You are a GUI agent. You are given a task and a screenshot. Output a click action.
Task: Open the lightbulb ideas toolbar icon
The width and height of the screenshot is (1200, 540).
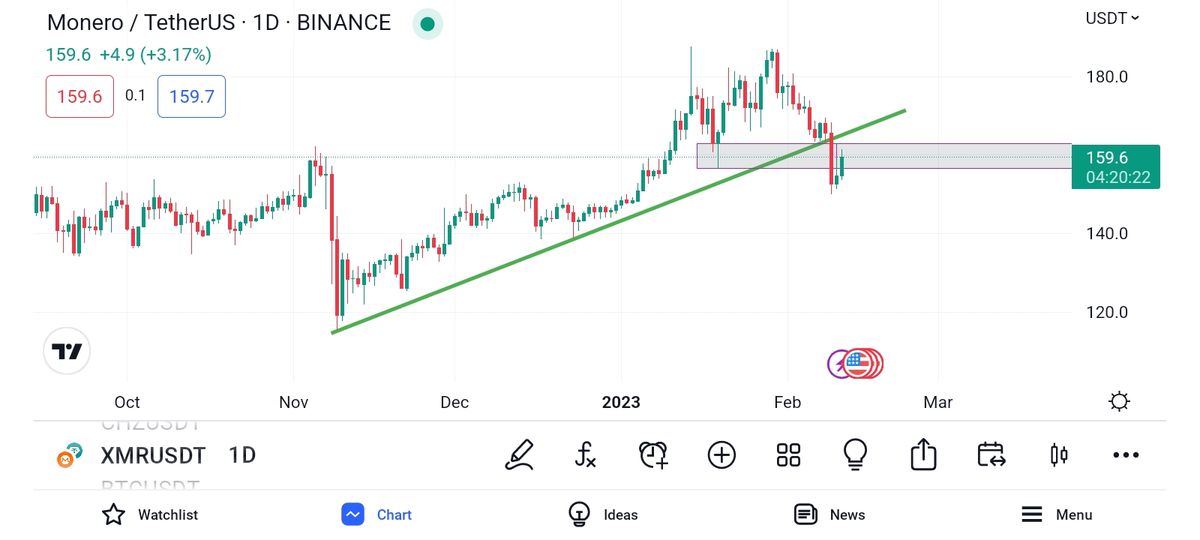pos(855,455)
